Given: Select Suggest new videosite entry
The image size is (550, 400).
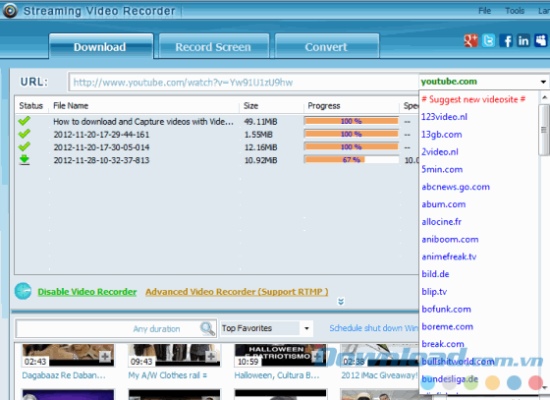Looking at the screenshot, I should point(473,99).
